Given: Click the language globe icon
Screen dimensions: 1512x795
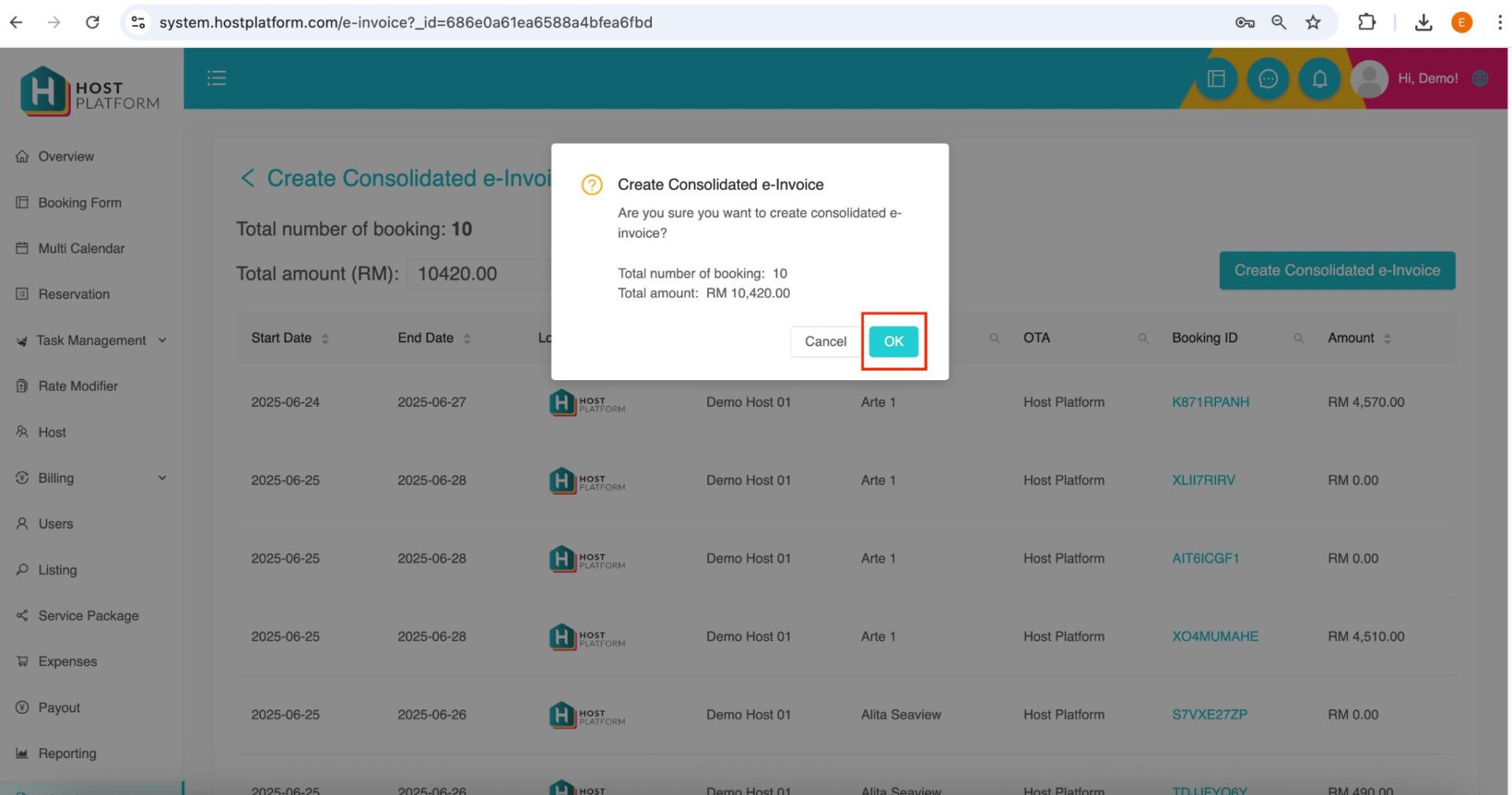Looking at the screenshot, I should 1480,79.
